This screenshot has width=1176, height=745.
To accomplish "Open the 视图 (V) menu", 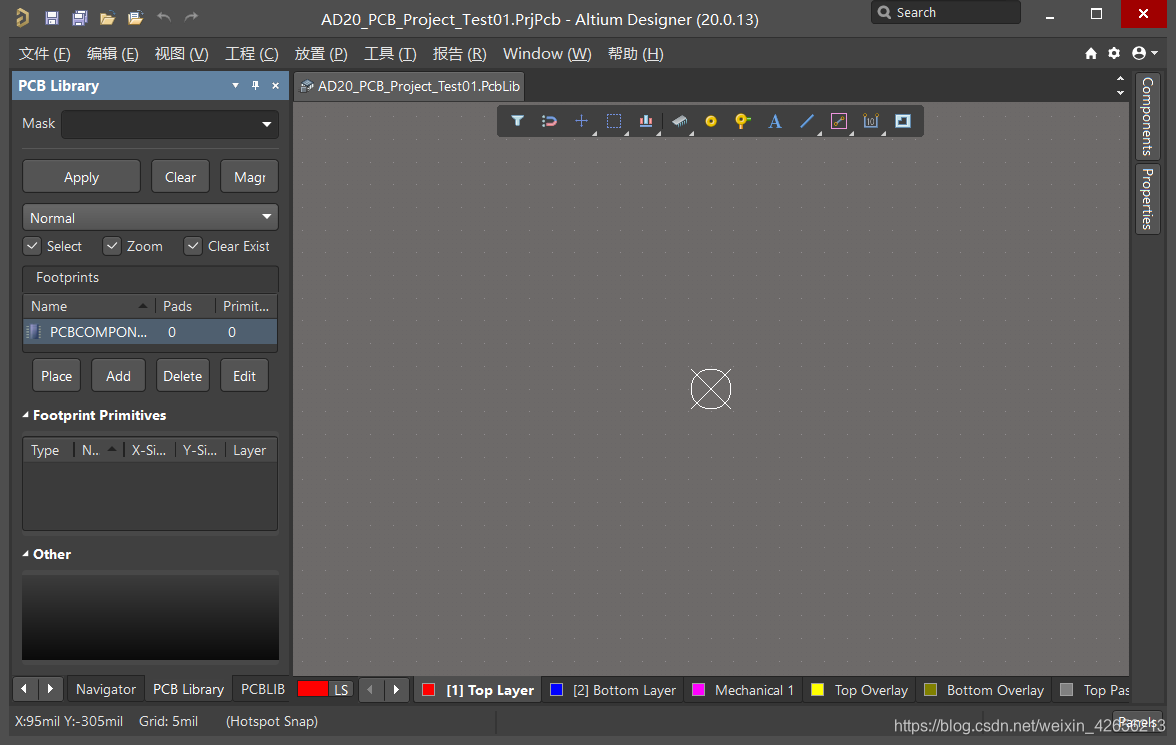I will 182,54.
